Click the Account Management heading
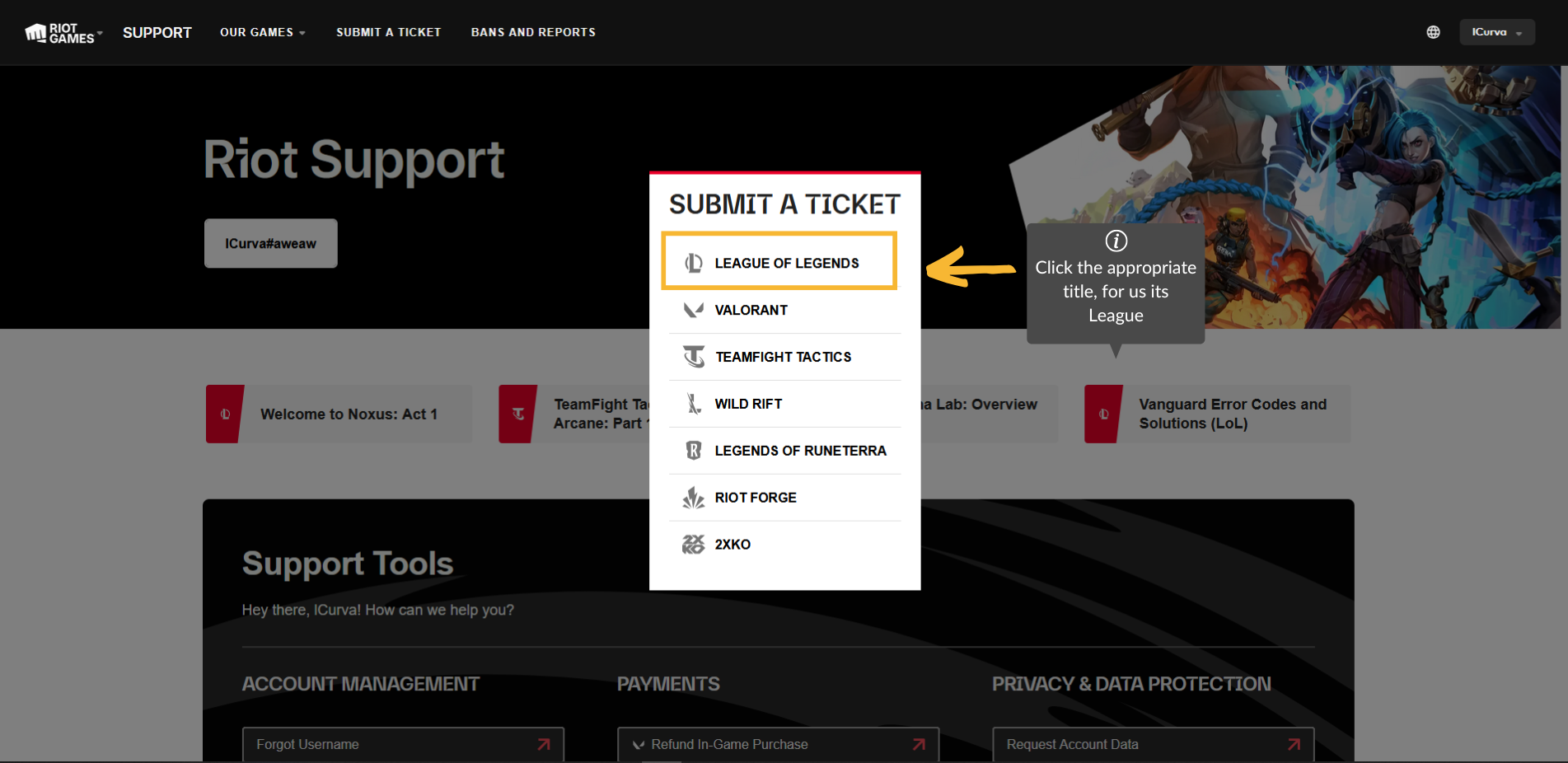This screenshot has width=1568, height=763. tap(361, 684)
